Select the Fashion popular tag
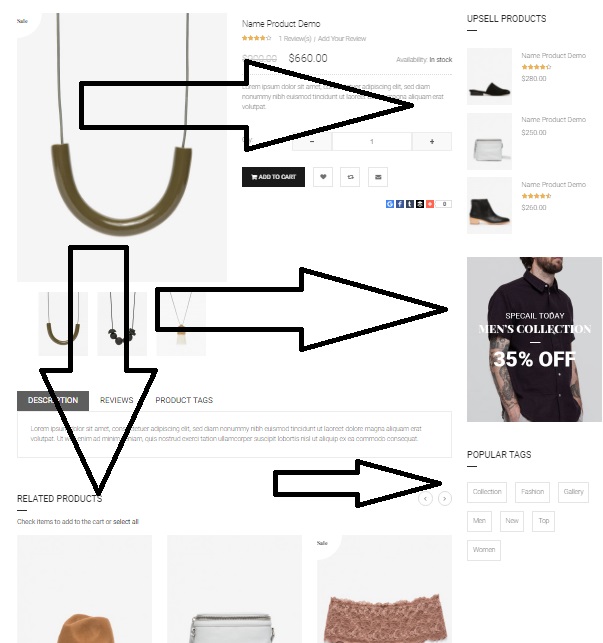The image size is (603, 643). (532, 492)
